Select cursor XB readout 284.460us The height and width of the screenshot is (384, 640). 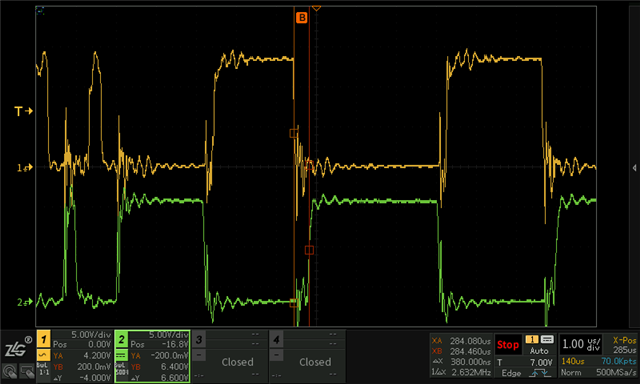coord(470,351)
